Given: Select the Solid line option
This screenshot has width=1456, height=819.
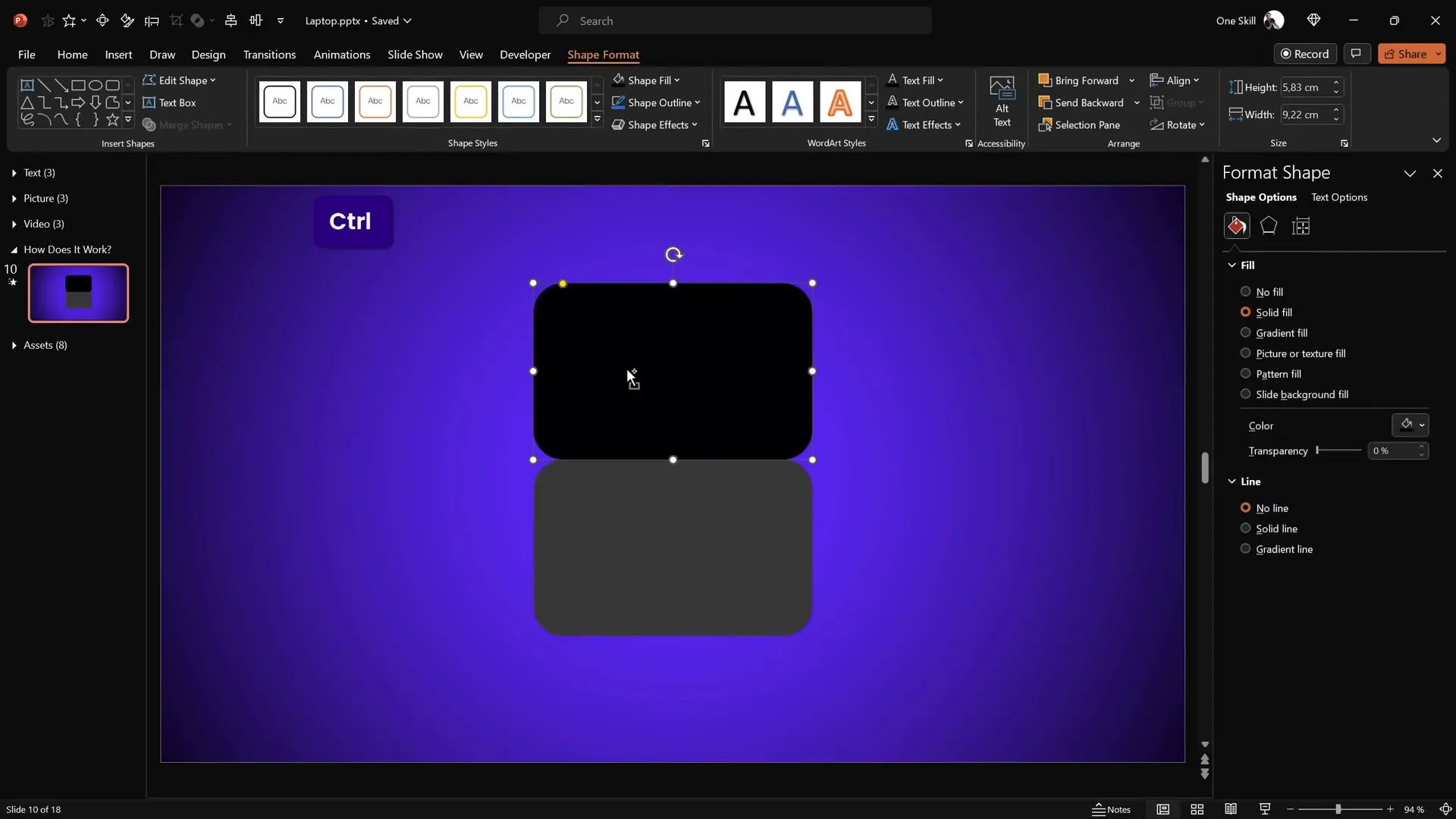Looking at the screenshot, I should pyautogui.click(x=1245, y=528).
